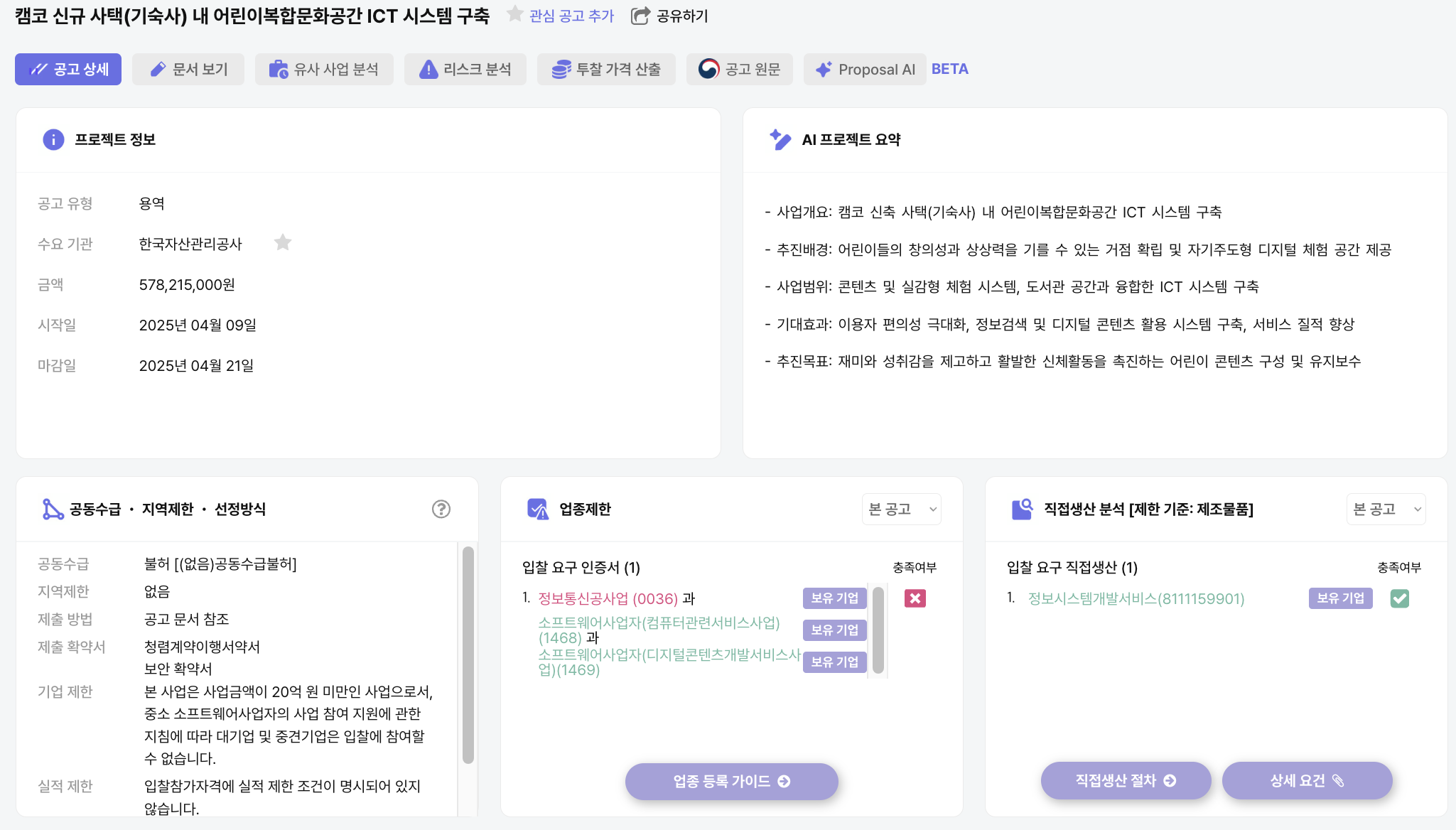This screenshot has width=1456, height=830.
Task: Click the red X 충족여부 mark
Action: coord(915,598)
